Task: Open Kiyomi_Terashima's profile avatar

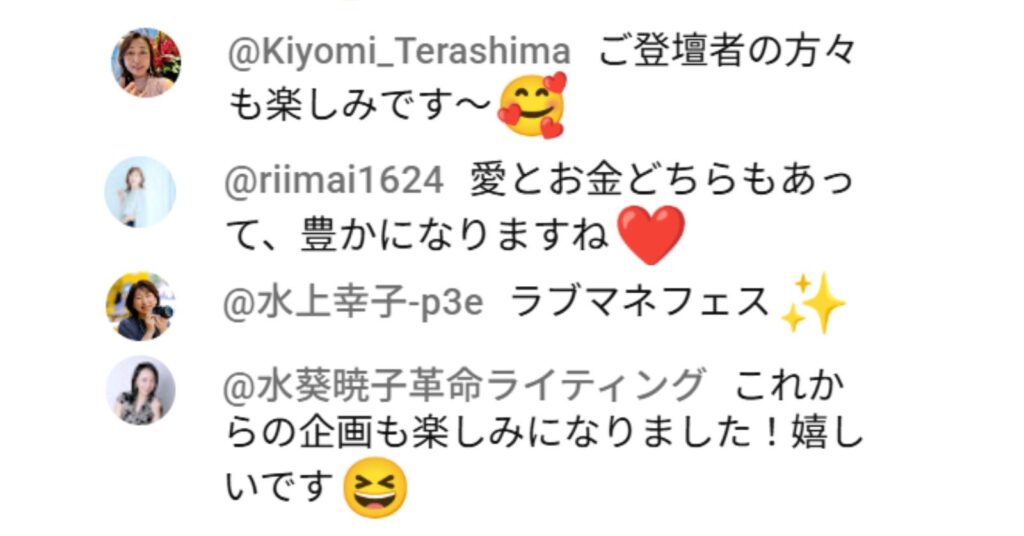Action: [146, 63]
